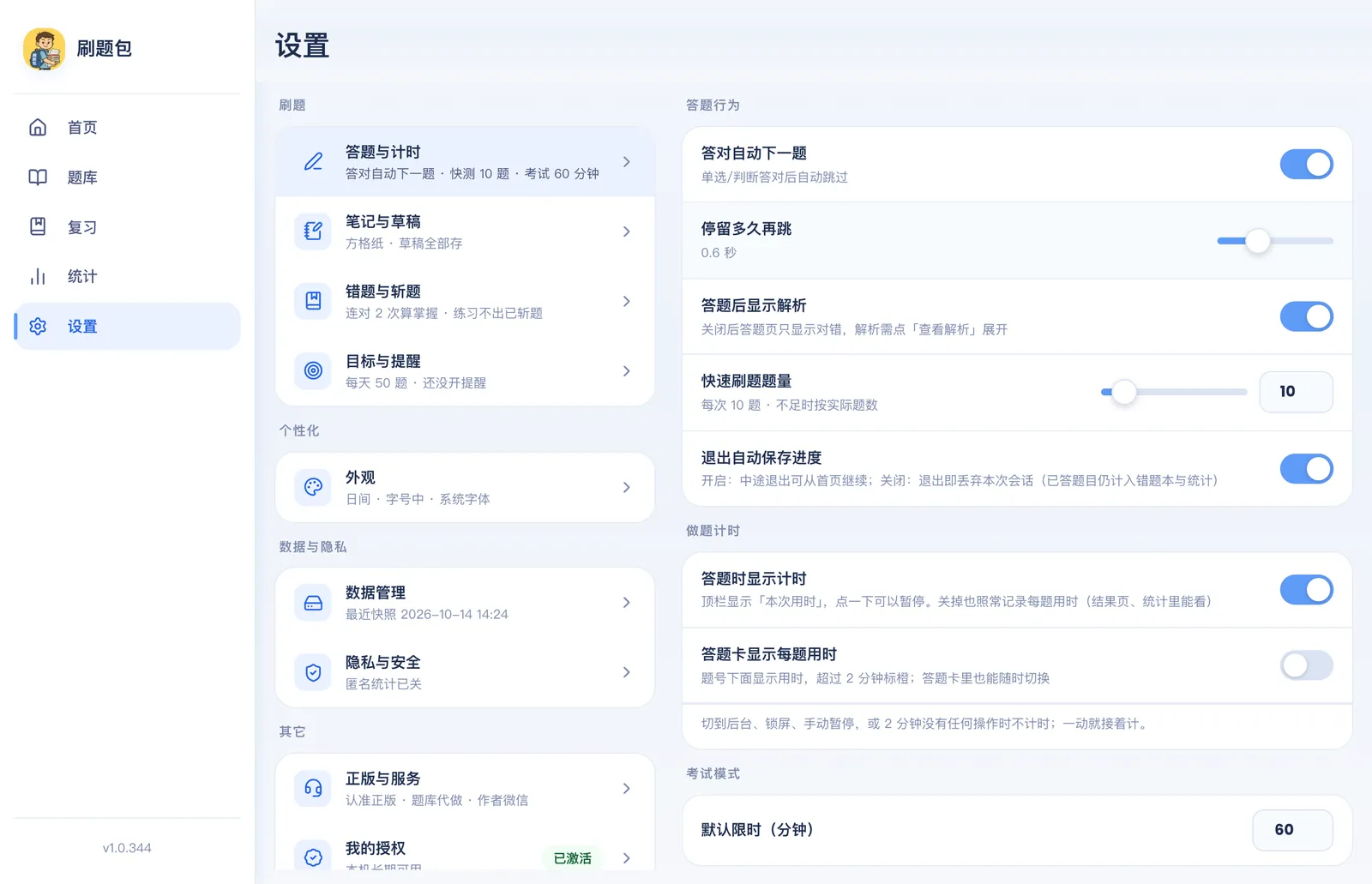This screenshot has height=884, width=1372.
Task: Expand 我的授权 row chevron
Action: pyautogui.click(x=627, y=858)
